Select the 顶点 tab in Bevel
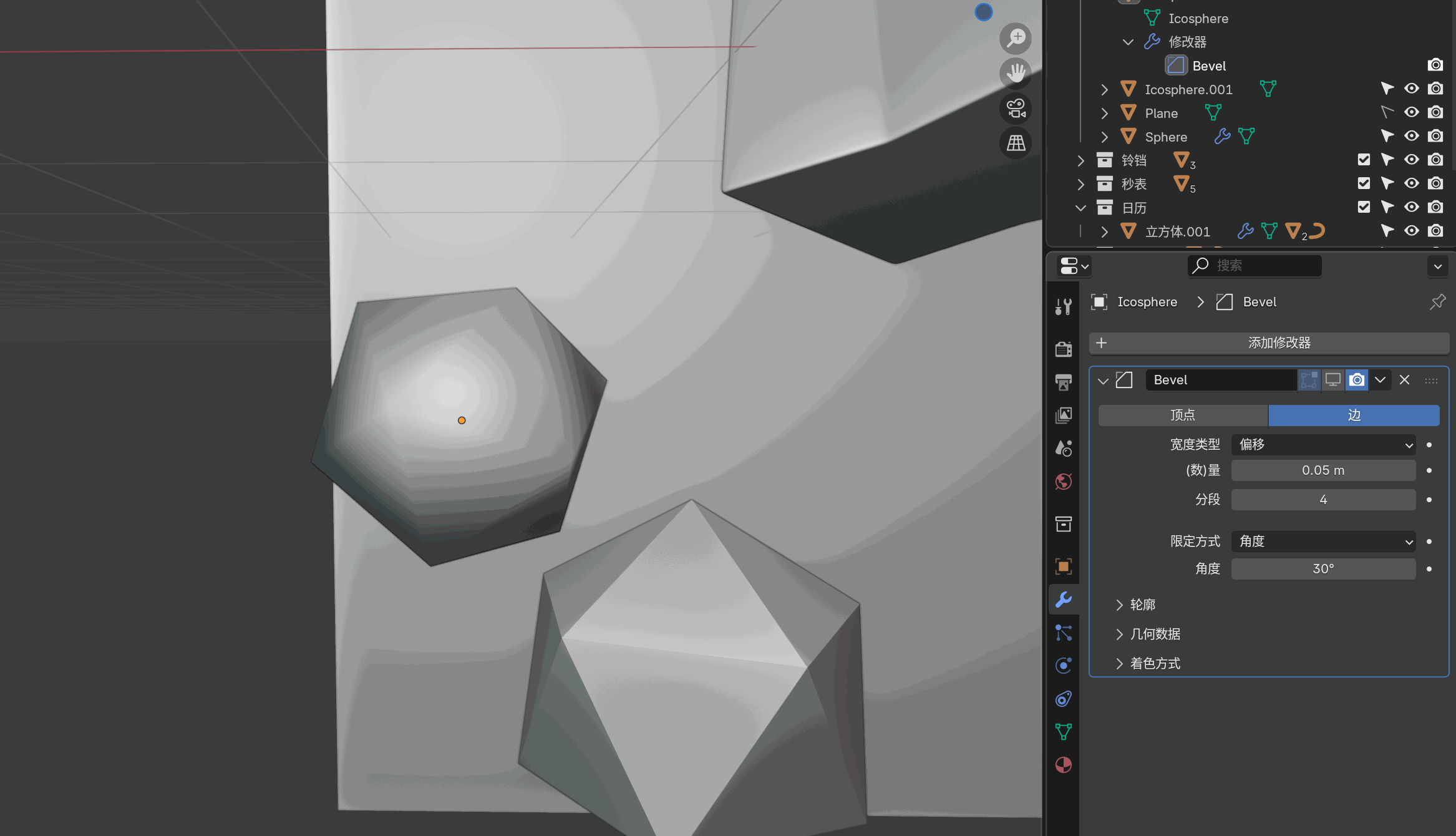Viewport: 1456px width, 836px height. click(1183, 416)
